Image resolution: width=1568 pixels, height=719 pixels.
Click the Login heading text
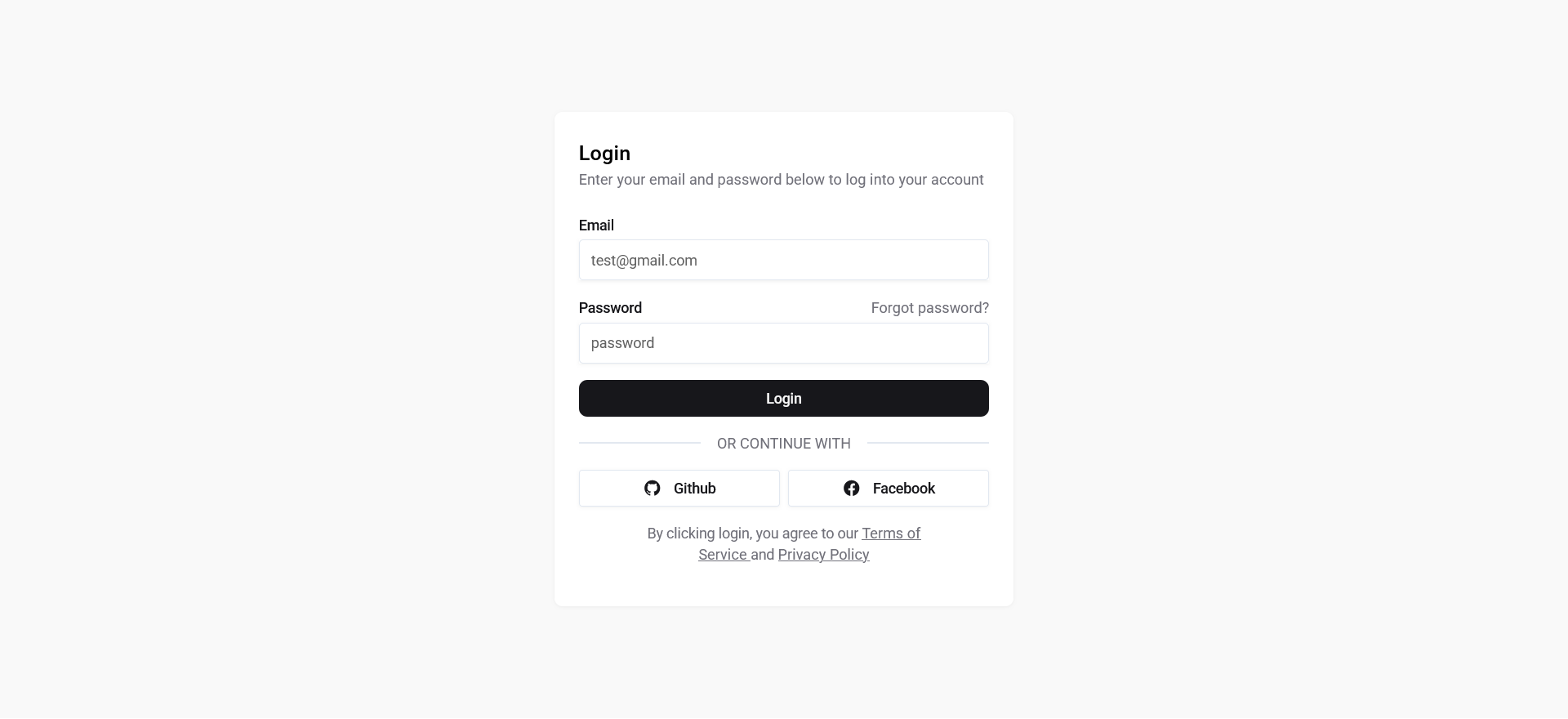click(604, 154)
